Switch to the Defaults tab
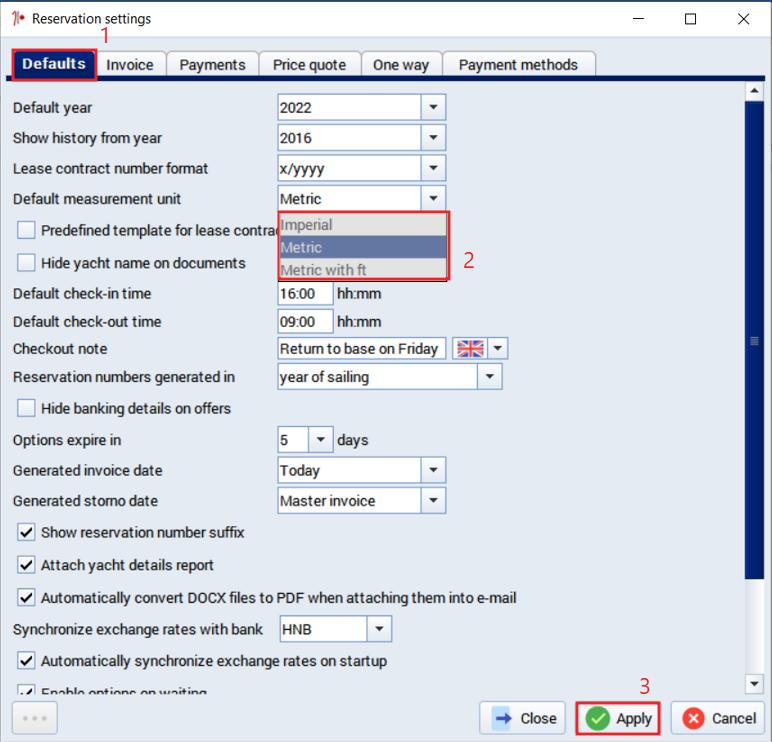This screenshot has width=772, height=742. tap(54, 64)
